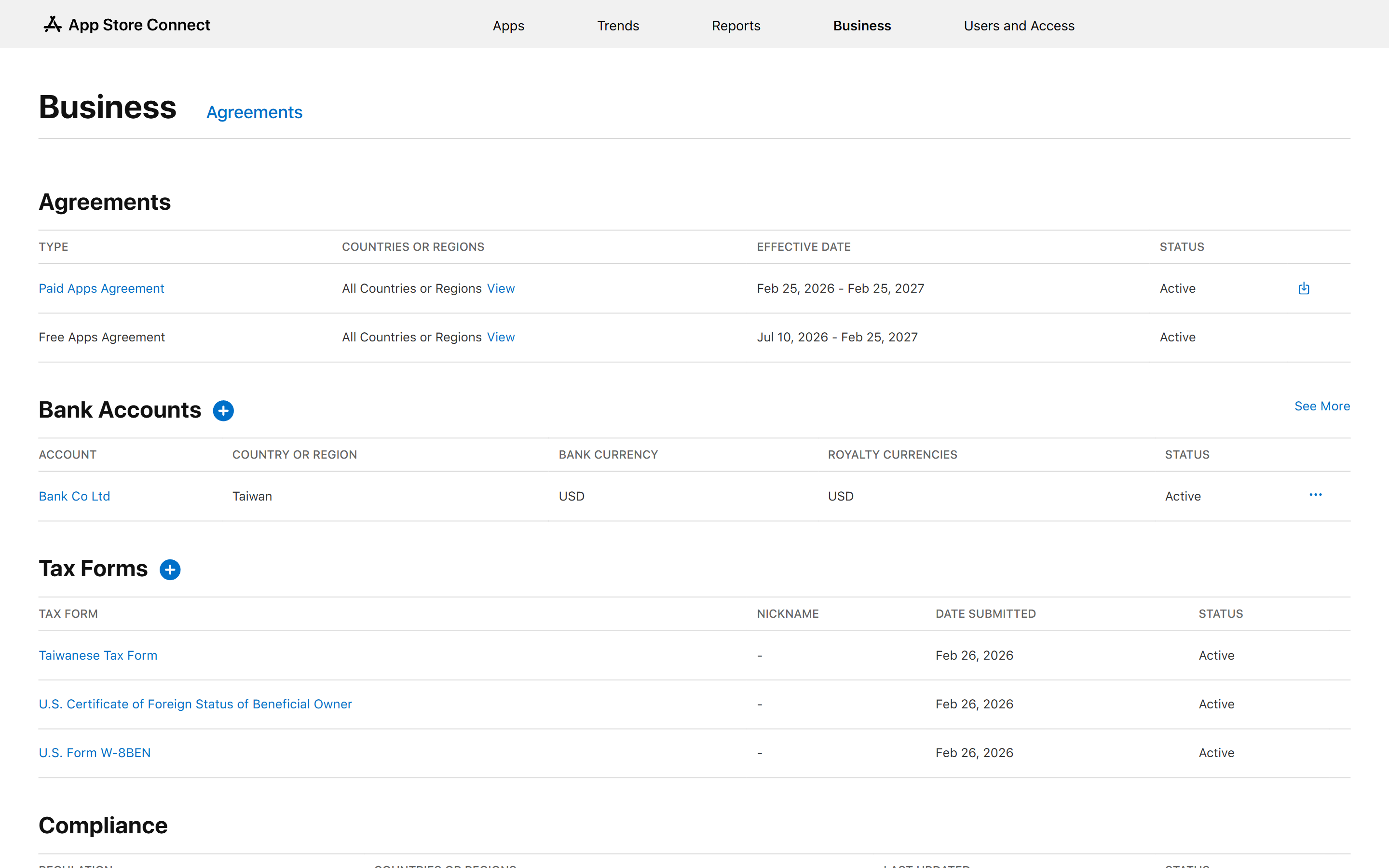Click the App Store Connect logo icon

click(x=53, y=25)
